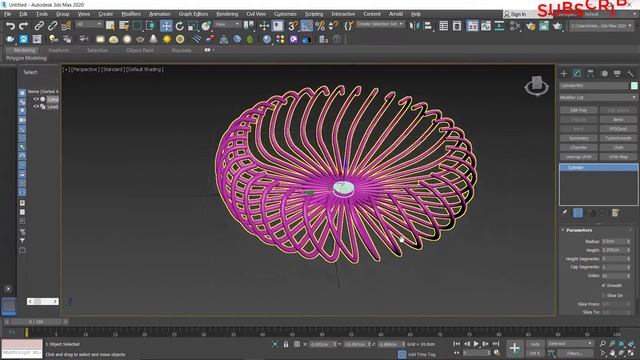Image resolution: width=640 pixels, height=360 pixels.
Task: Open the File menu
Action: tap(7, 14)
